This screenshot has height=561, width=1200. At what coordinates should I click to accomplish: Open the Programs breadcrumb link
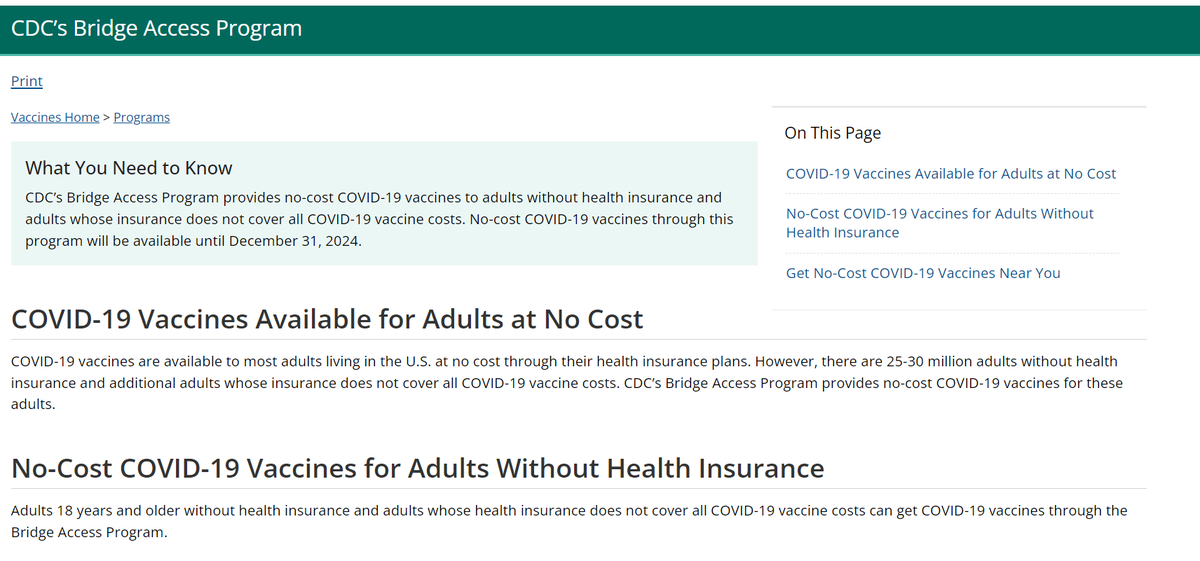[142, 117]
